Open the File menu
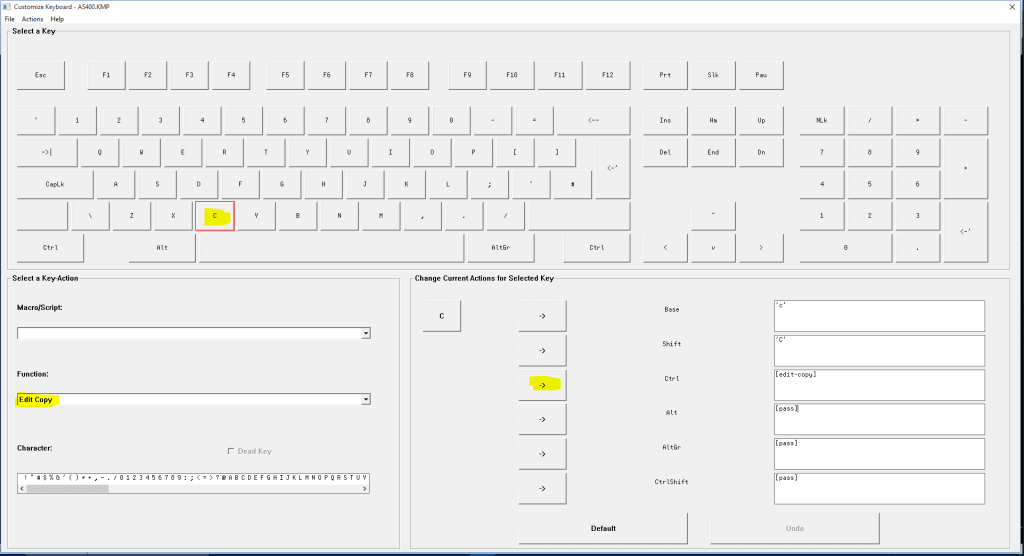1024x556 pixels. pos(10,19)
